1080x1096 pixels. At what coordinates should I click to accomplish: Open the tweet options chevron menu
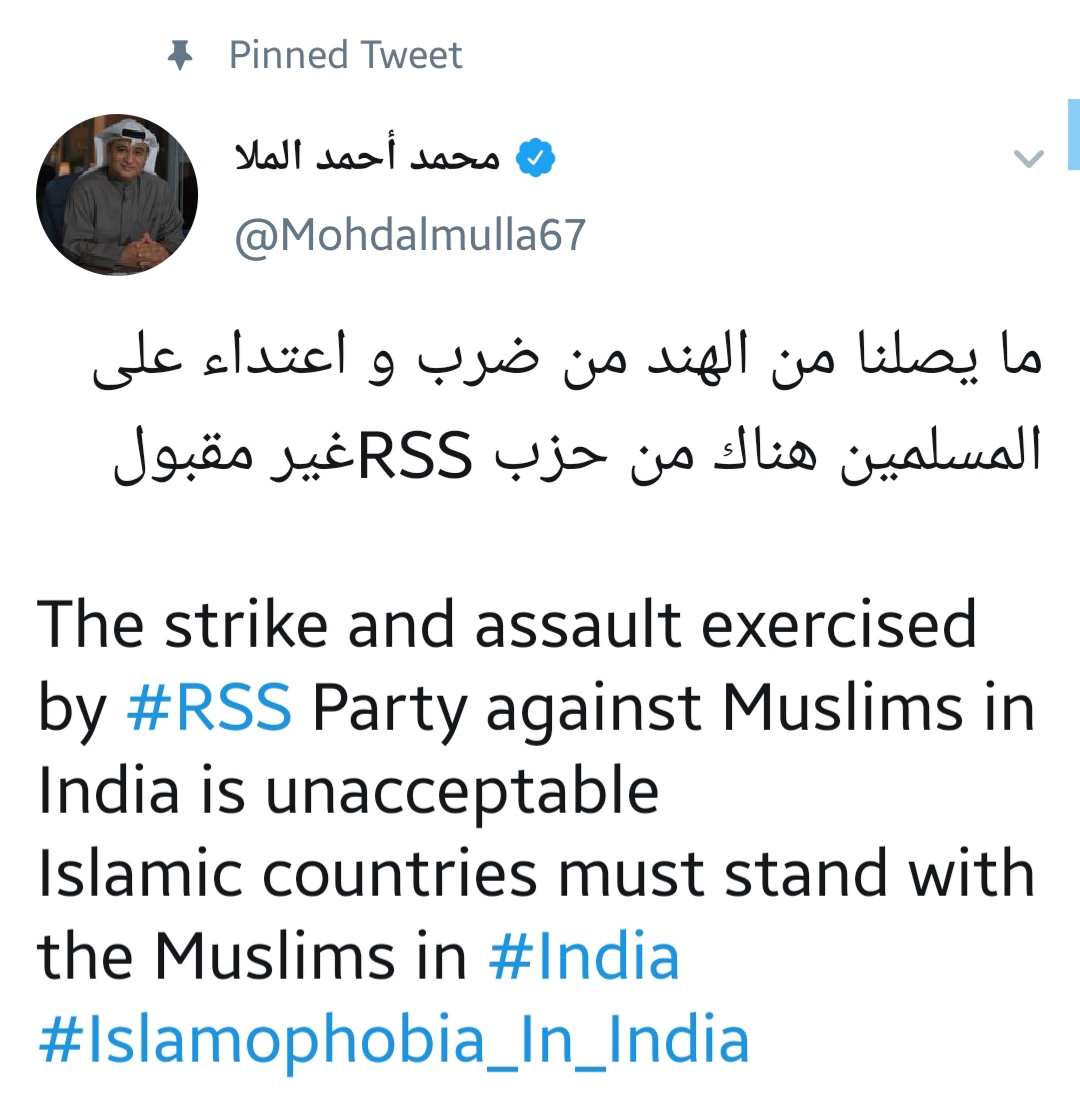click(1028, 159)
